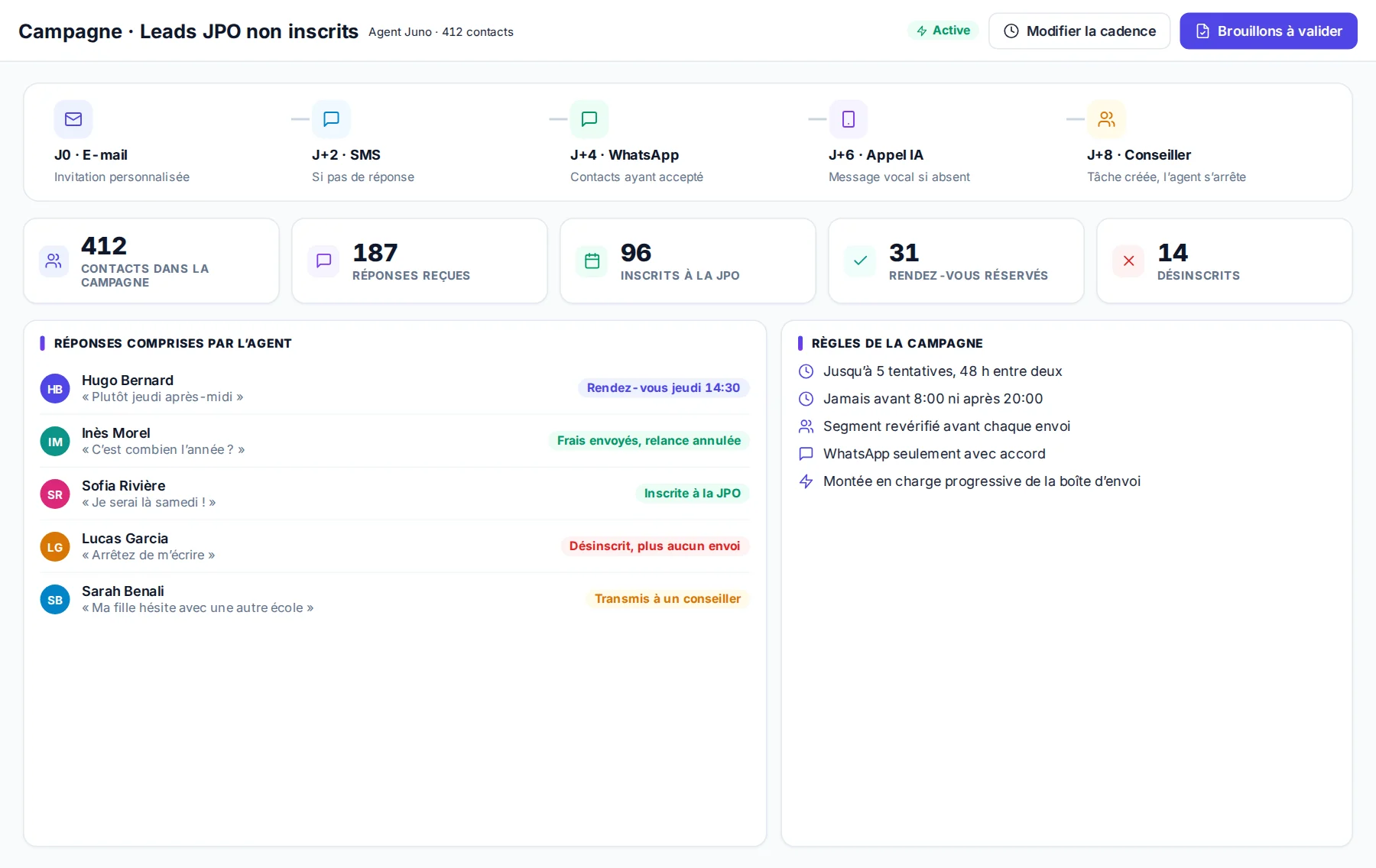This screenshot has height=868, width=1376.
Task: Click the J+4 WhatsApp chat icon
Action: 589,119
